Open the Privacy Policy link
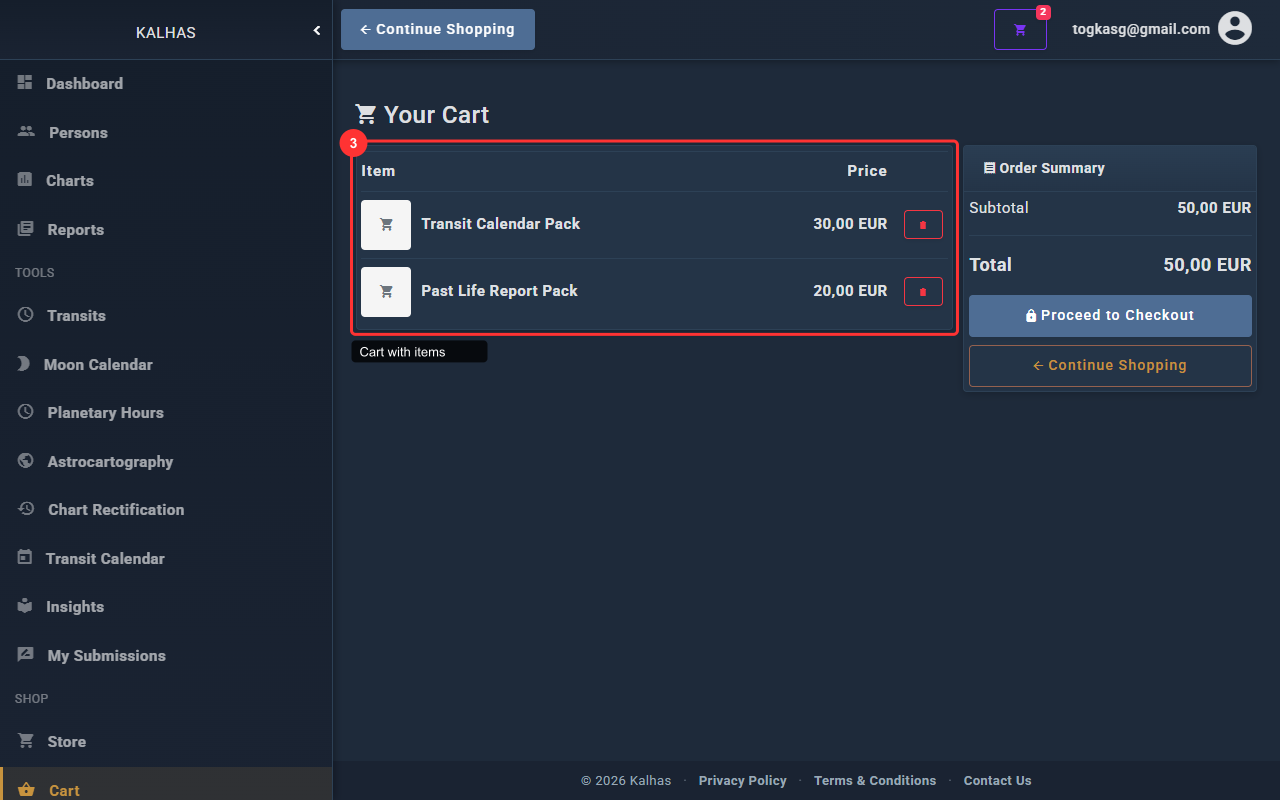 (x=742, y=781)
